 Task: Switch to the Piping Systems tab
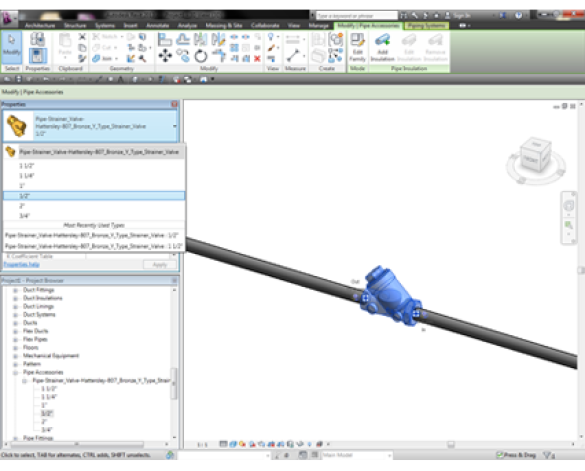(426, 25)
